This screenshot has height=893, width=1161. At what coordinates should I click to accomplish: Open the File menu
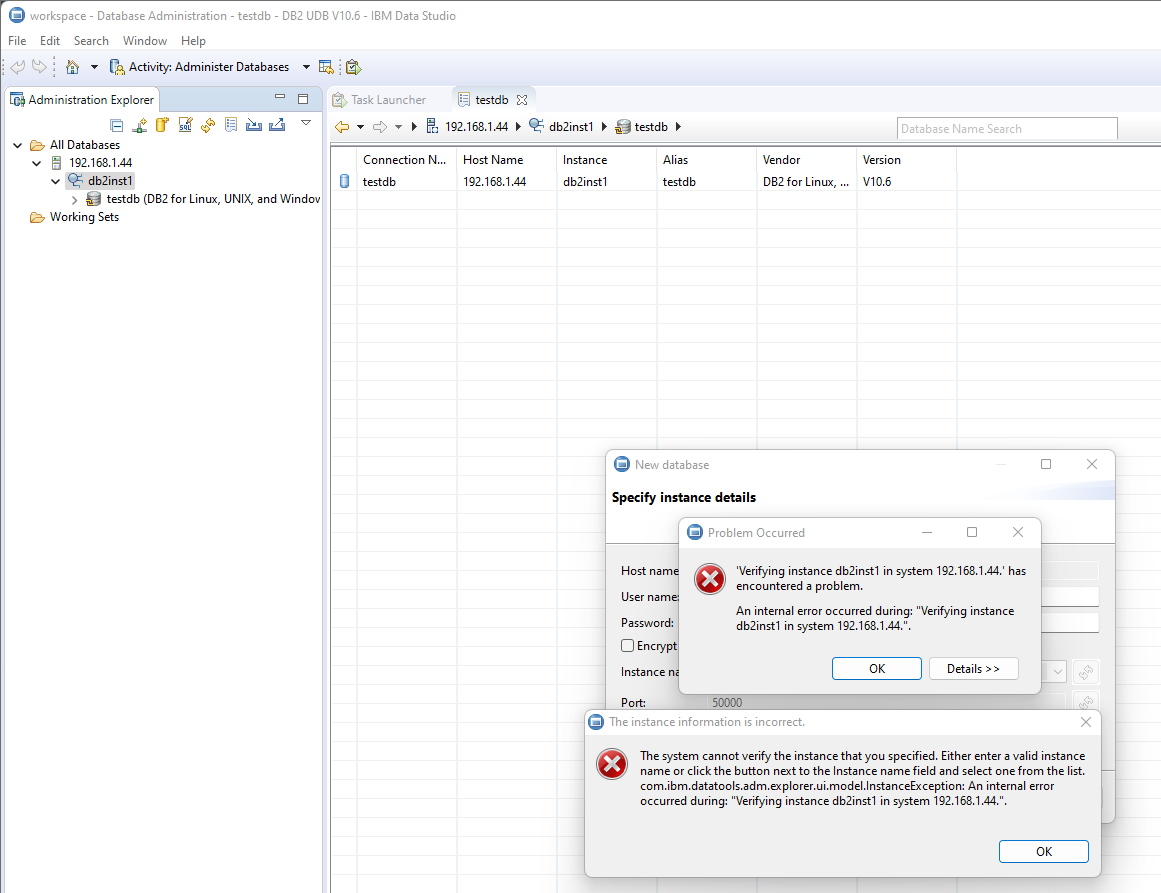(17, 41)
